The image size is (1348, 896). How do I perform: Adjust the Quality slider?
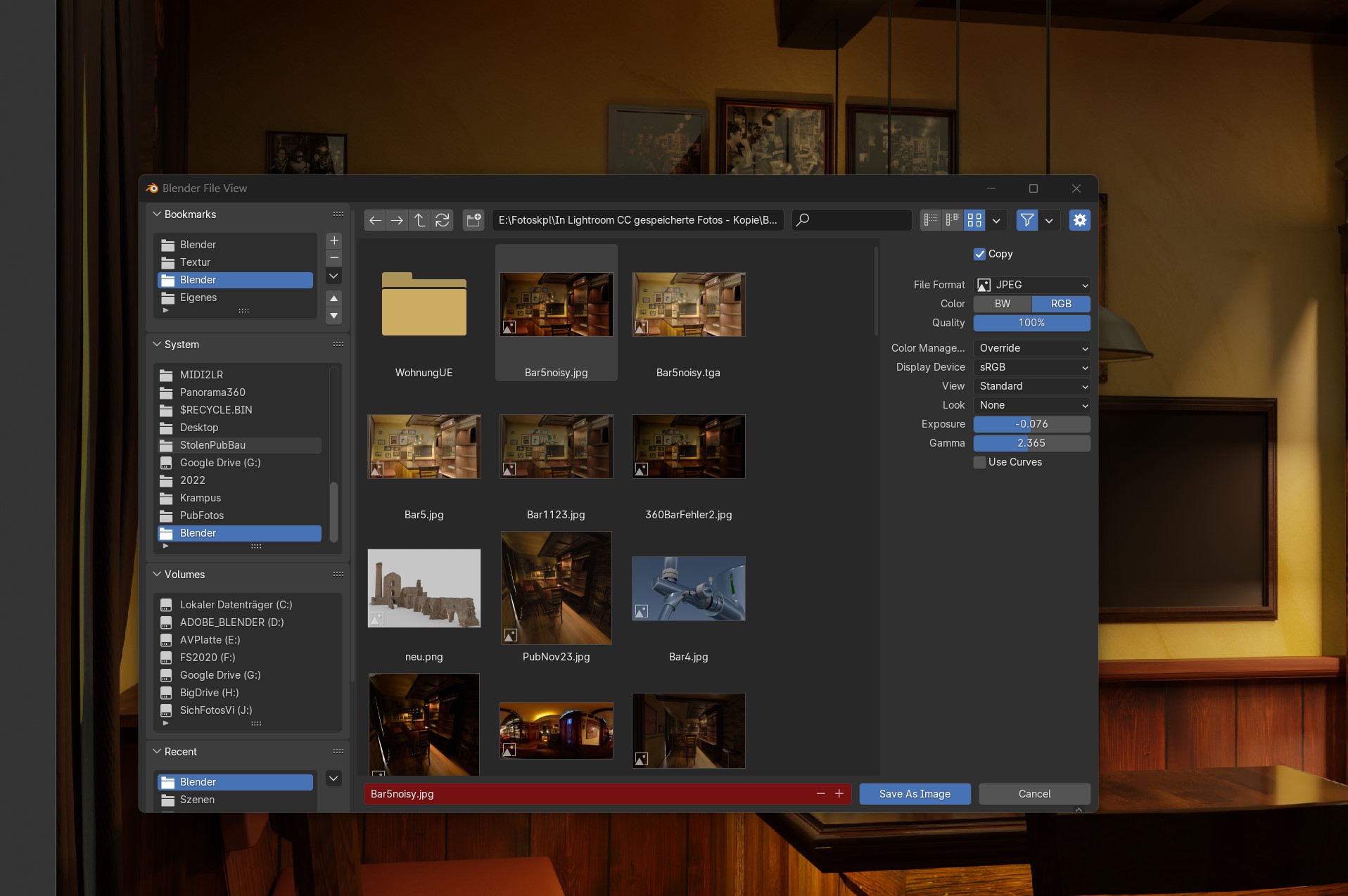(x=1031, y=323)
